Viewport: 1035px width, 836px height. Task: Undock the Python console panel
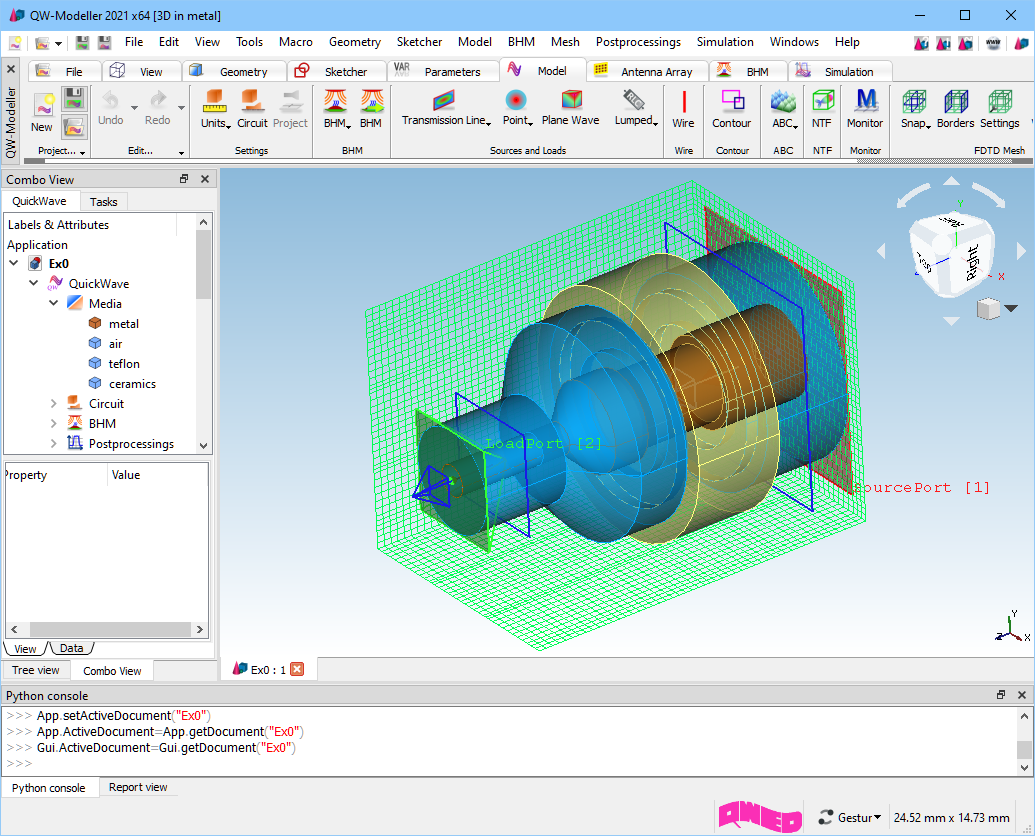pos(1001,695)
